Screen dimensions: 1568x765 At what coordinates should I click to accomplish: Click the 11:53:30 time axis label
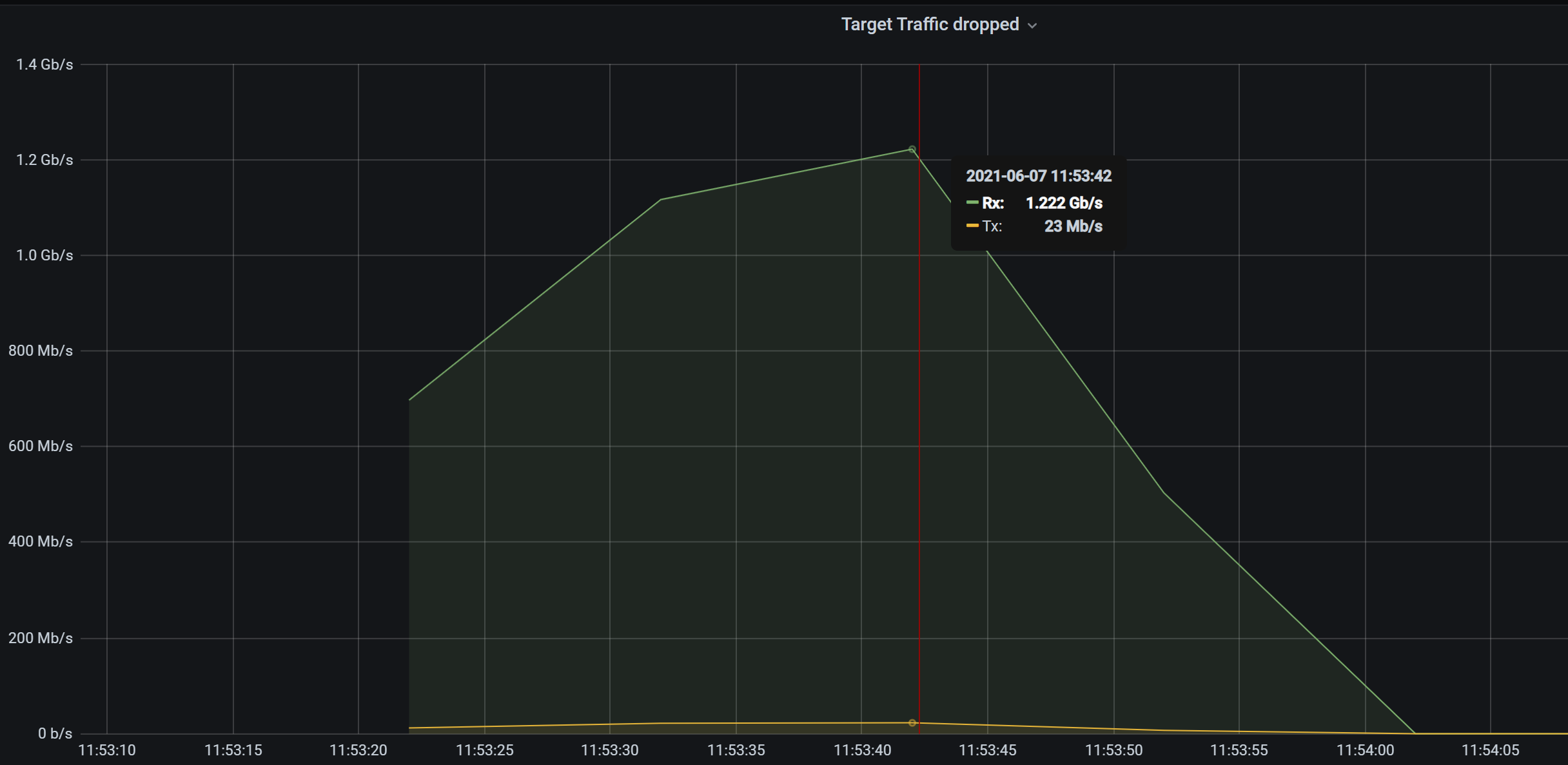click(609, 750)
